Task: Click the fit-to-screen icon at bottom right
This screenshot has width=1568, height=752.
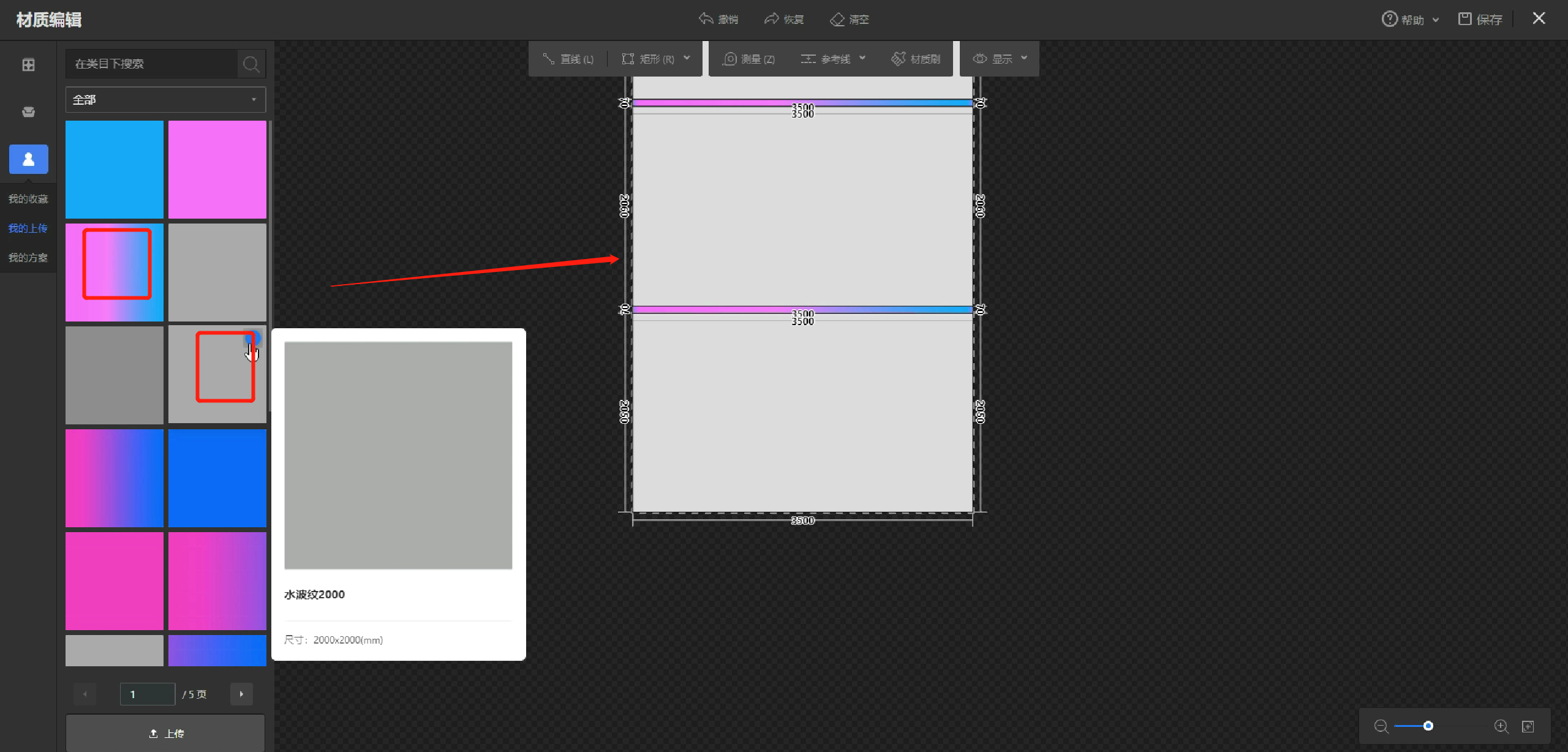Action: click(1528, 726)
